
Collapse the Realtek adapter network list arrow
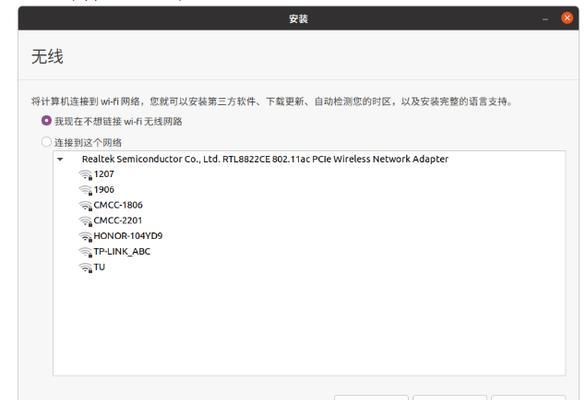(x=60, y=160)
